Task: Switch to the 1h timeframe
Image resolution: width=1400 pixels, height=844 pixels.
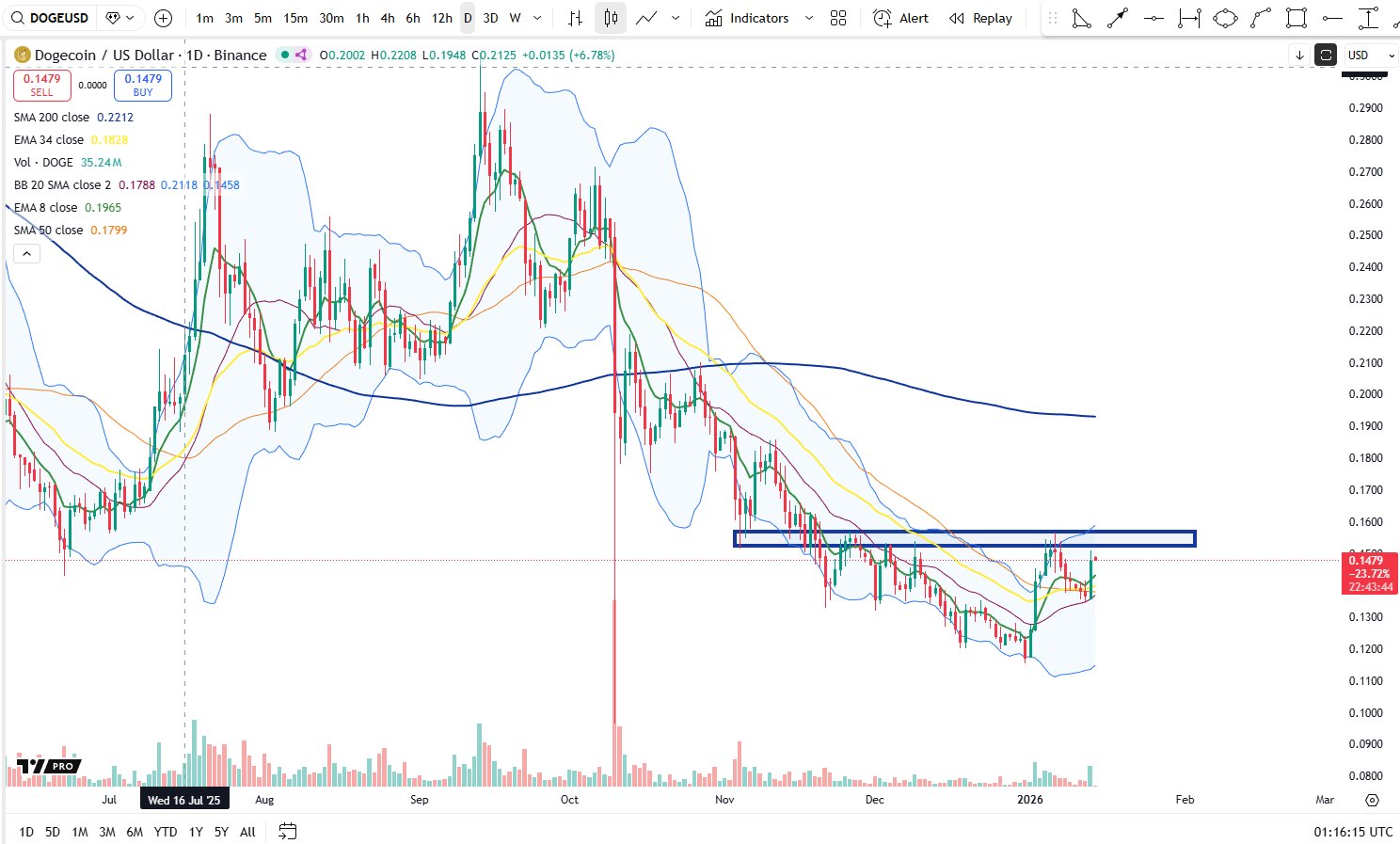Action: point(362,18)
